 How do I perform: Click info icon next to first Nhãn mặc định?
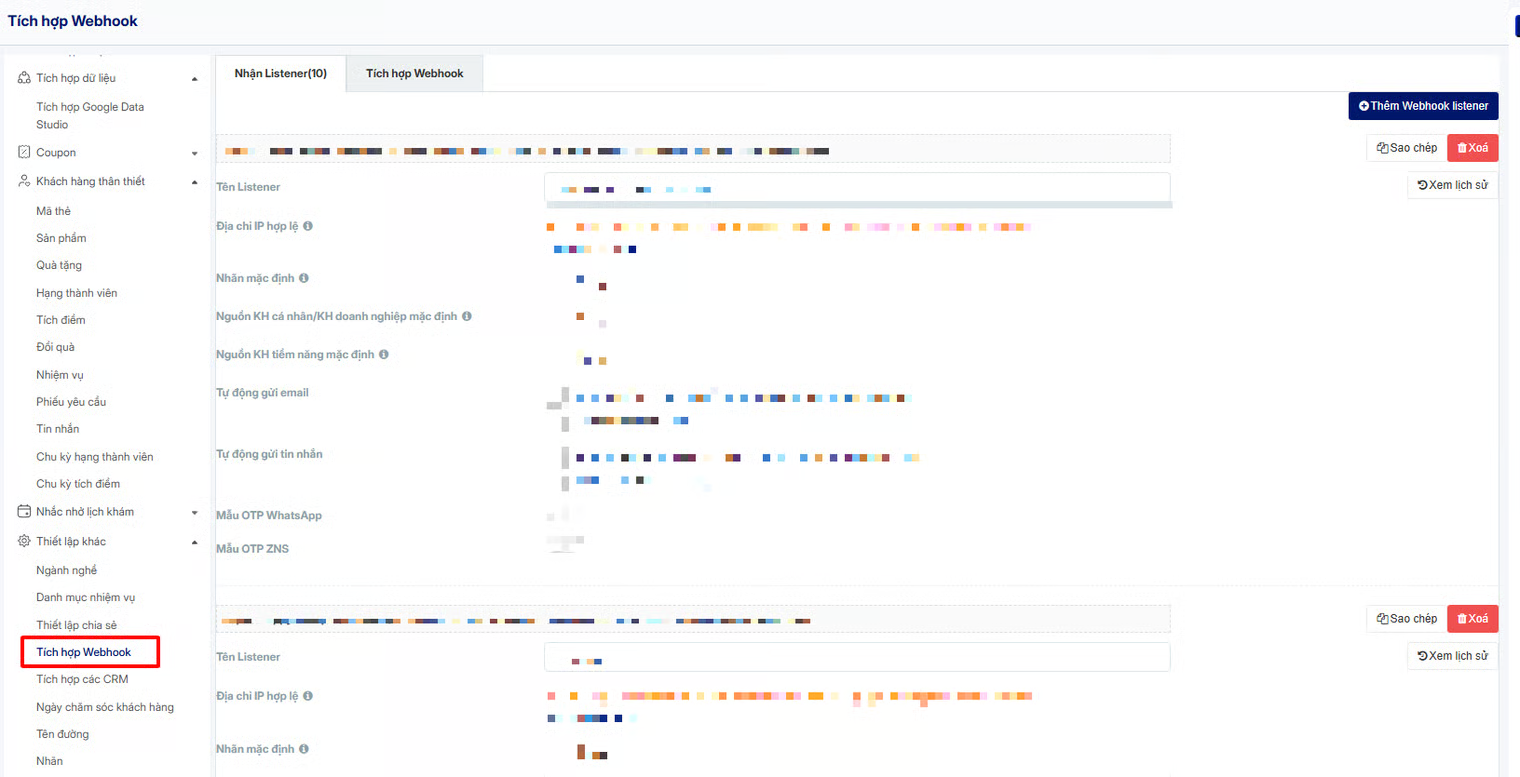click(303, 278)
